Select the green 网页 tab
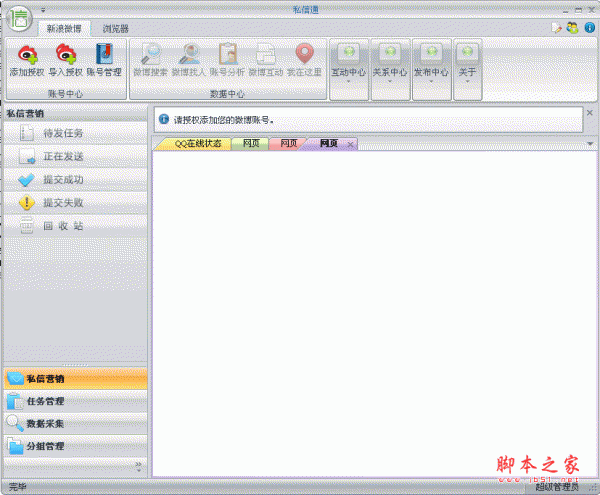 click(x=251, y=143)
